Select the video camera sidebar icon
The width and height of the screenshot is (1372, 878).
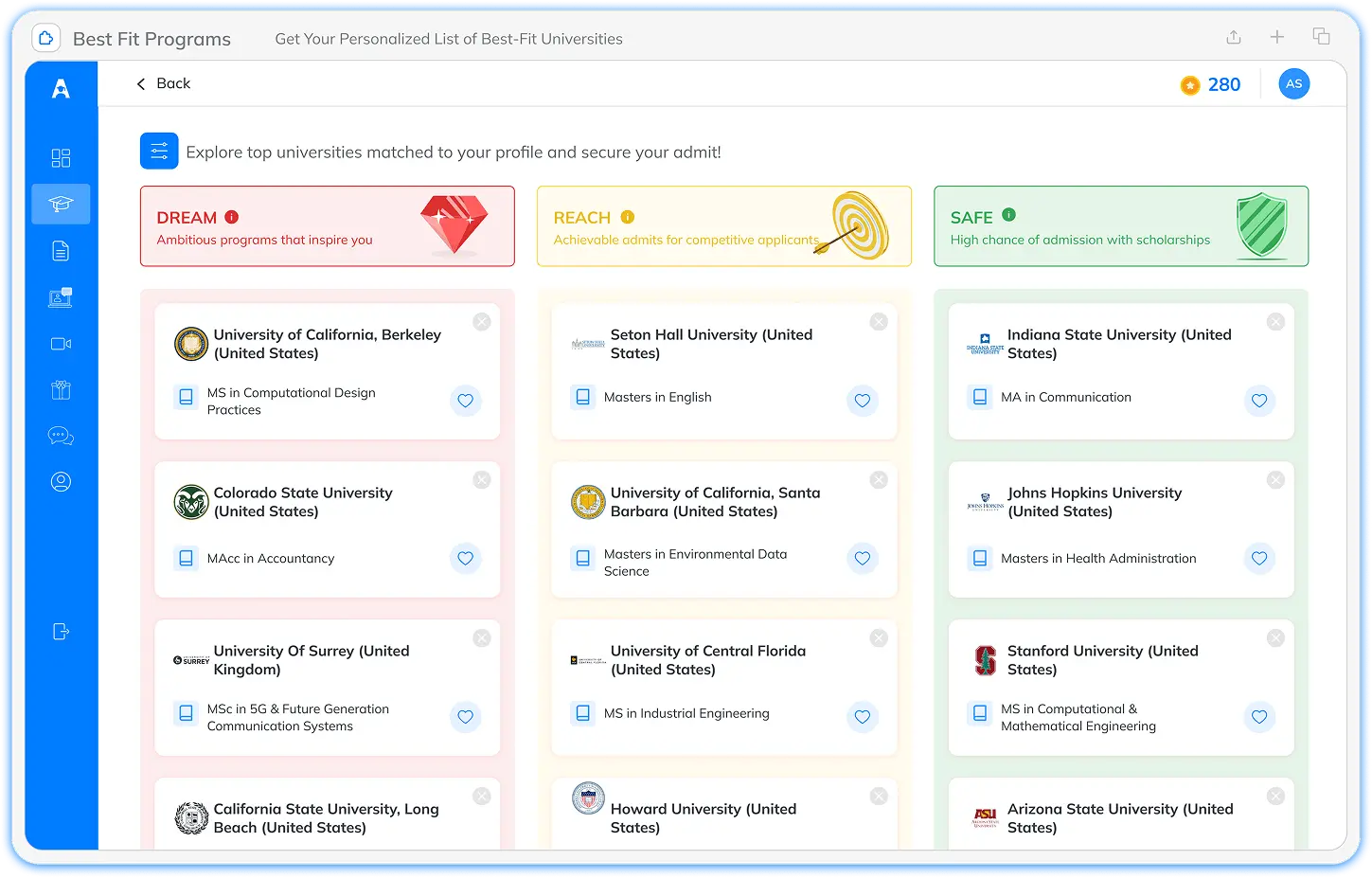coord(61,343)
